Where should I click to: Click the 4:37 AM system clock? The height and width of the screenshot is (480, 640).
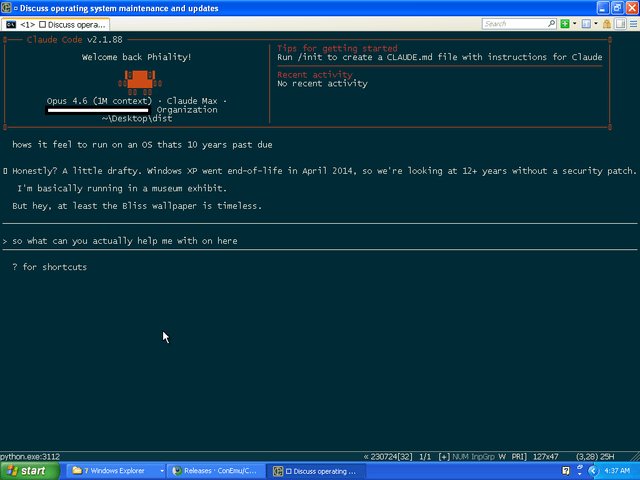(617, 471)
